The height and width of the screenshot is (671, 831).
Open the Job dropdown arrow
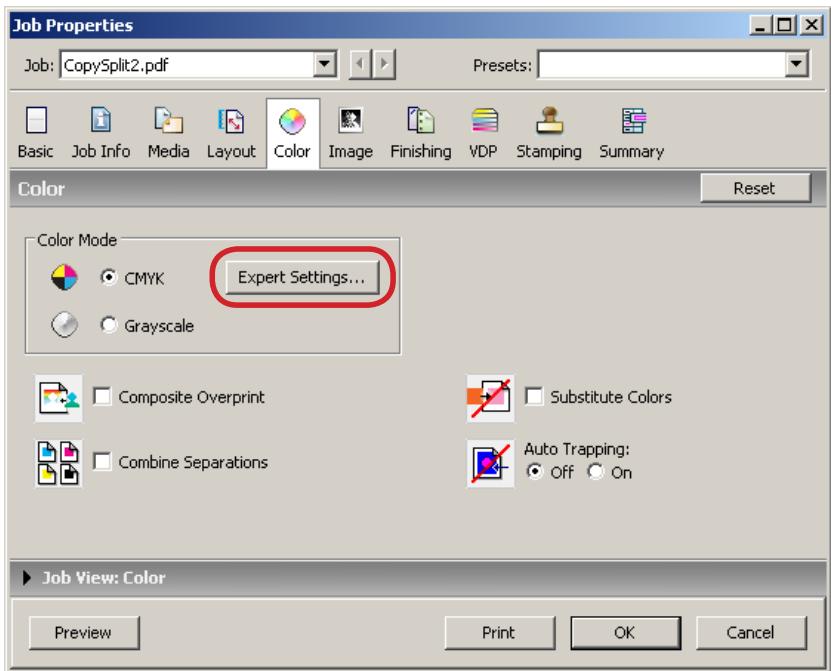[324, 65]
